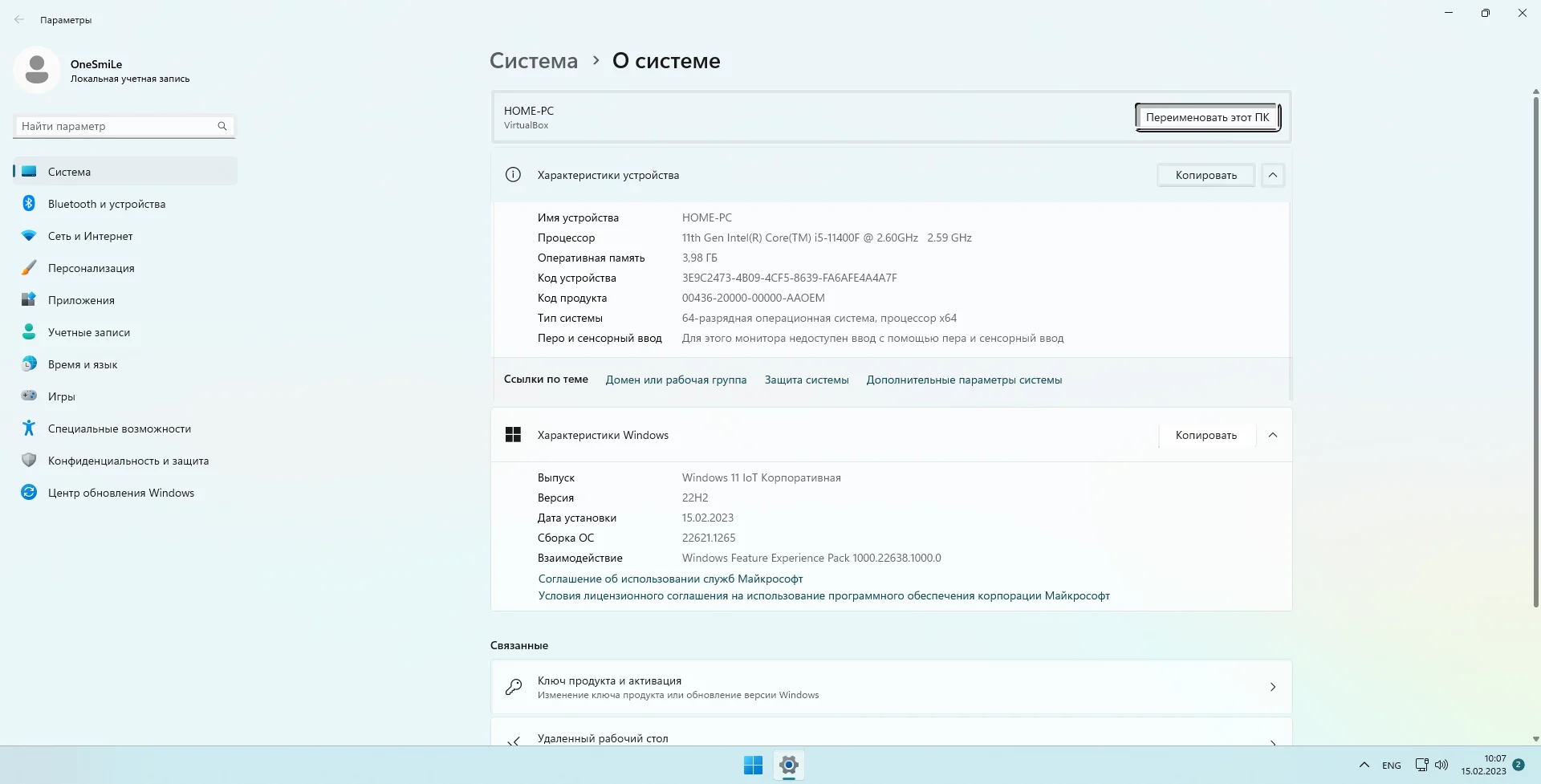Click the Gaming controller icon

(x=29, y=396)
